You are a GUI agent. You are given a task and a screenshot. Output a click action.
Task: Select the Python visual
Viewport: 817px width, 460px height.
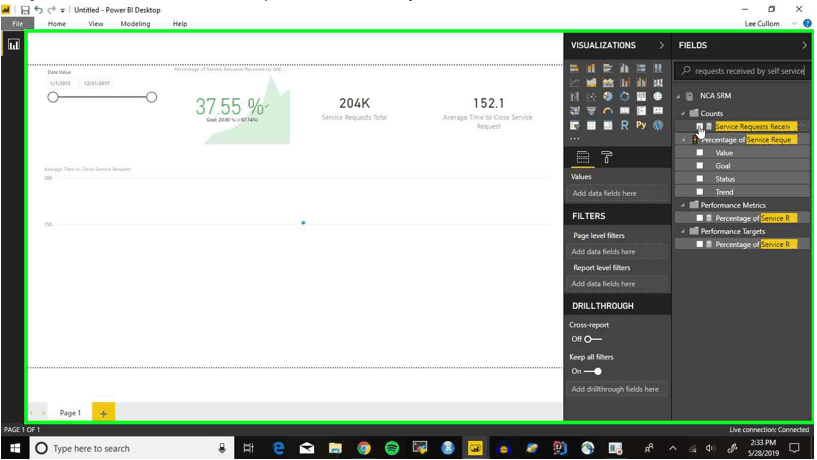(x=641, y=125)
